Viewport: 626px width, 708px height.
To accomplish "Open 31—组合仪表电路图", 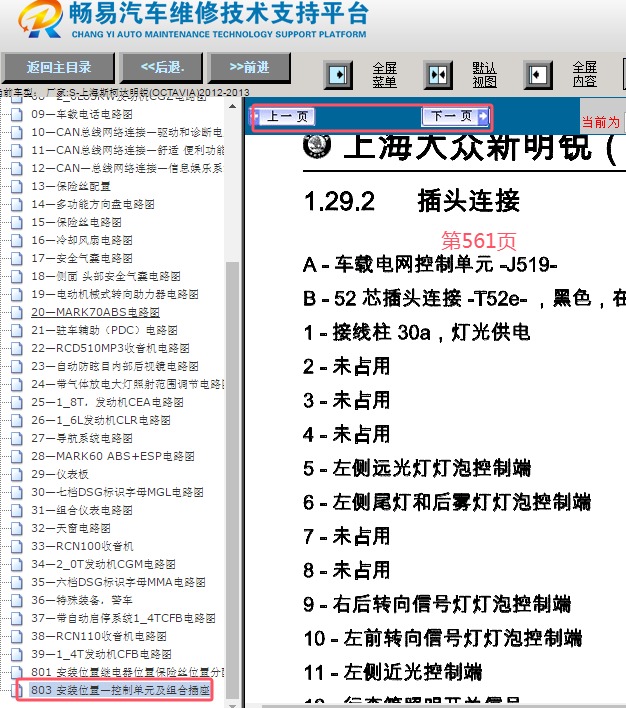I will coord(82,510).
